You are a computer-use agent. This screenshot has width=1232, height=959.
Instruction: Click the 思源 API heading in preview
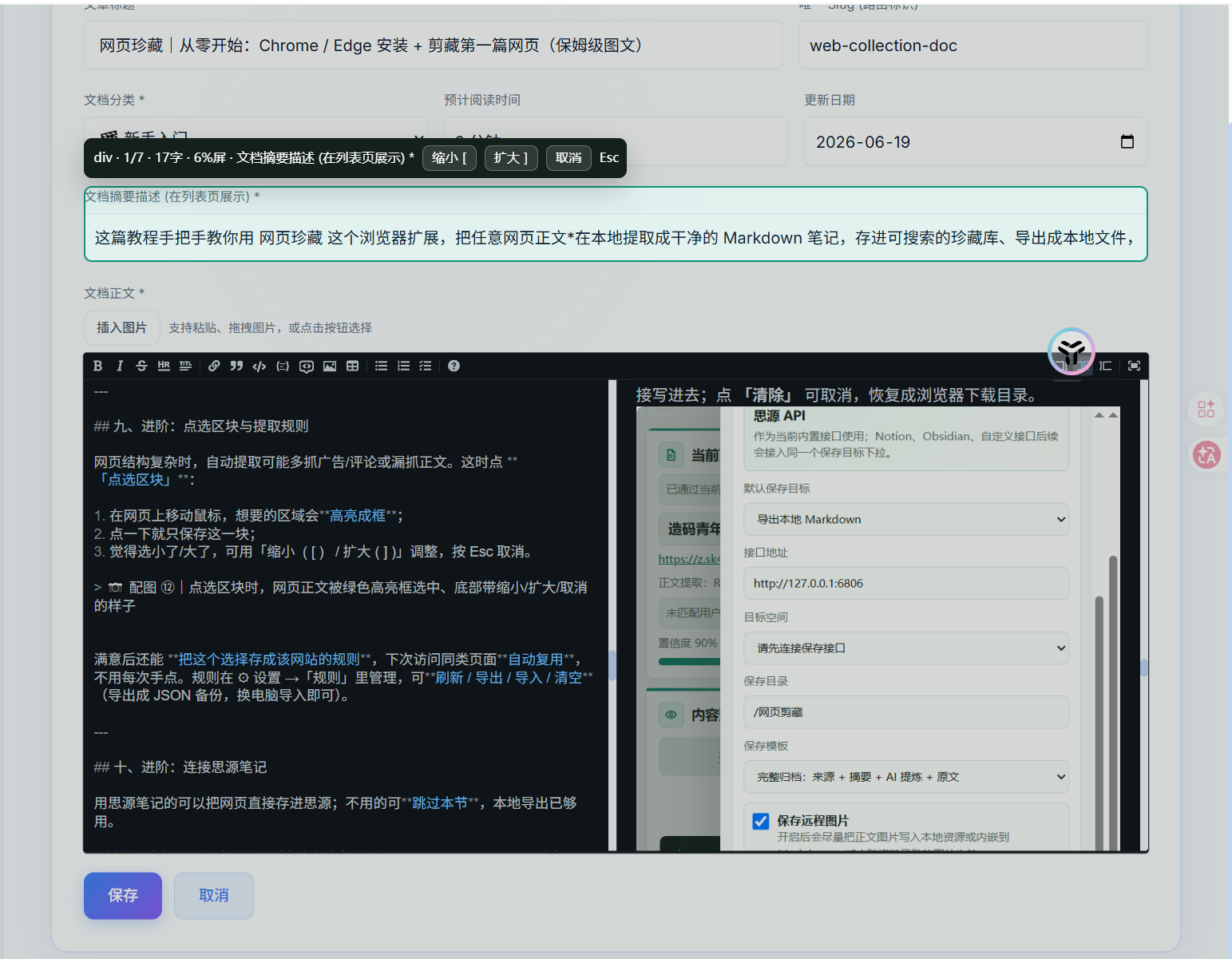pos(779,416)
